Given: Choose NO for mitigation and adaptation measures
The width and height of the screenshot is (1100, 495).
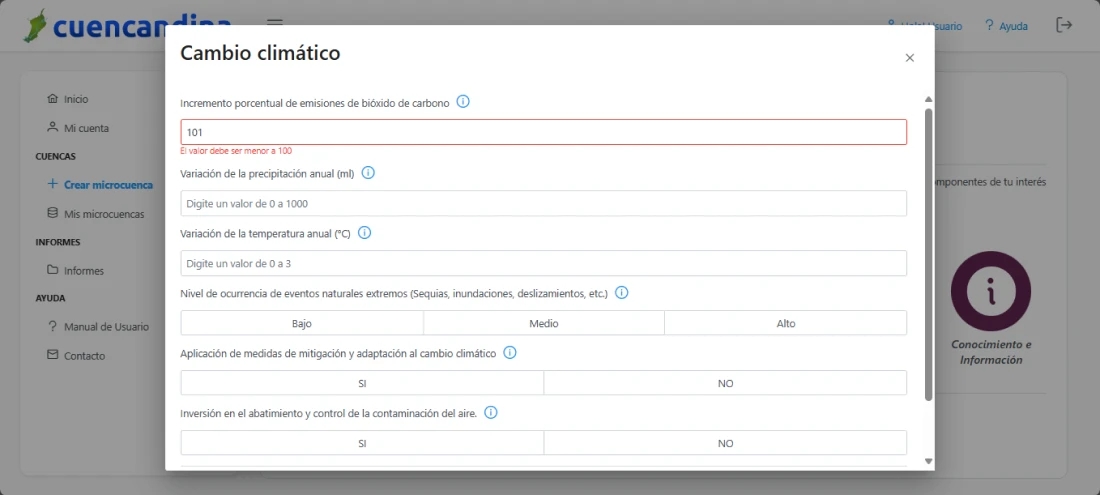Looking at the screenshot, I should 725,383.
